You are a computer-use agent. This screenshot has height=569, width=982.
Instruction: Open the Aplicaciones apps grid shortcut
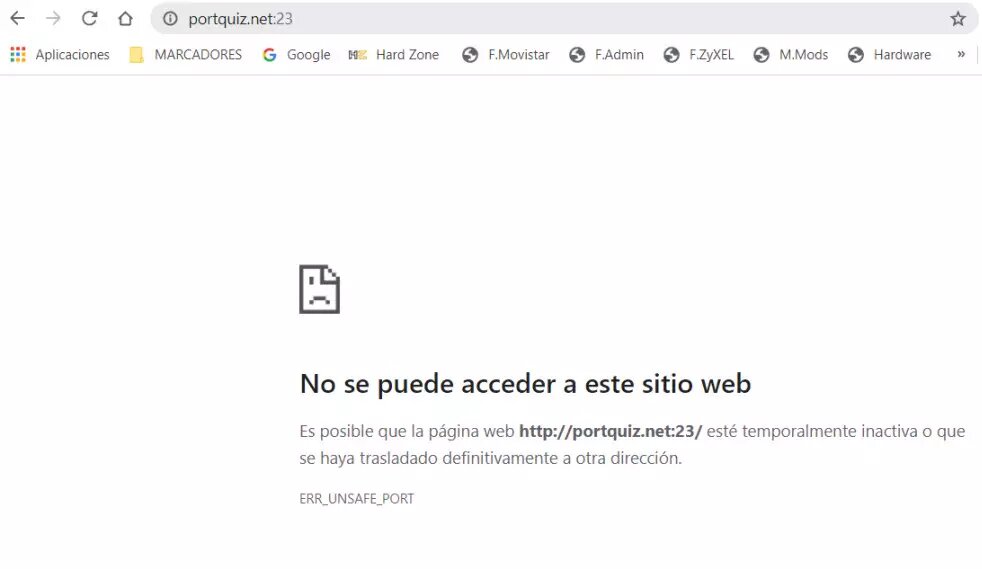[60, 55]
